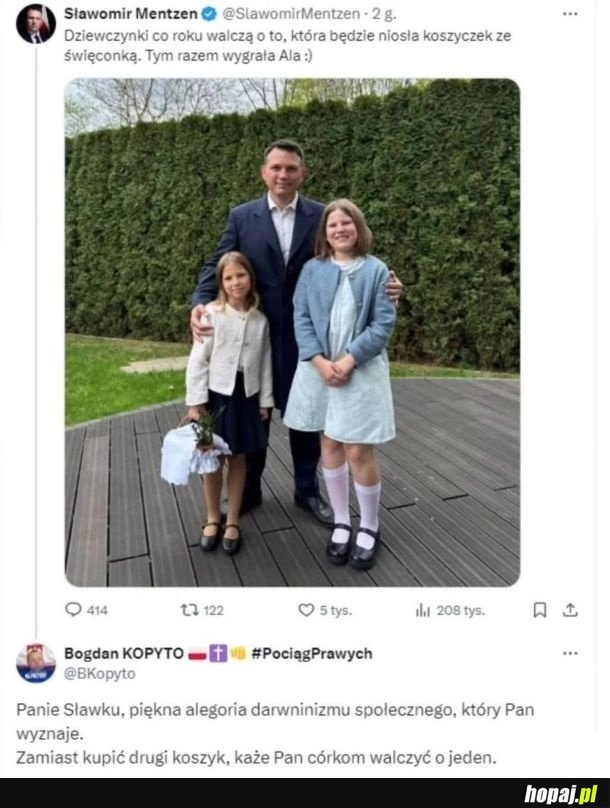Open Bogdan KOPYTO profile avatar
The height and width of the screenshot is (808, 610).
click(x=36, y=663)
